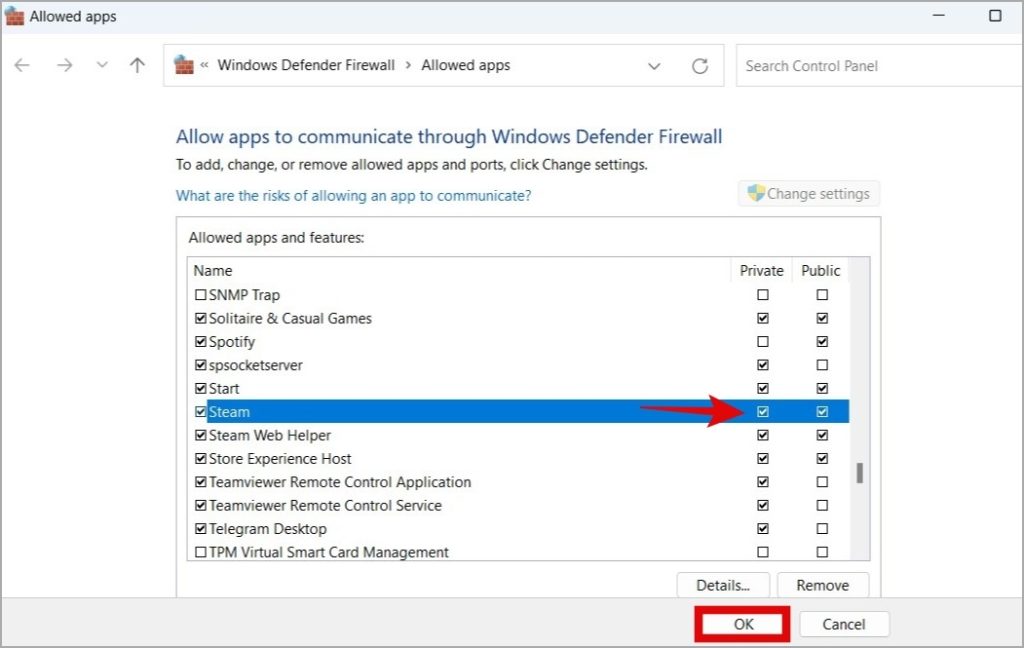
Task: Toggle Steam Web Helper Public checkbox
Action: pos(822,435)
